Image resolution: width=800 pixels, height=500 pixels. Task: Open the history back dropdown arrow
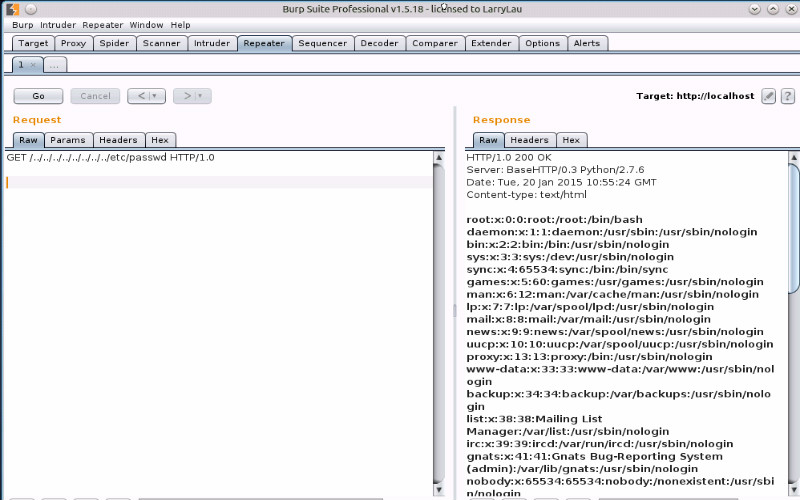tap(155, 96)
